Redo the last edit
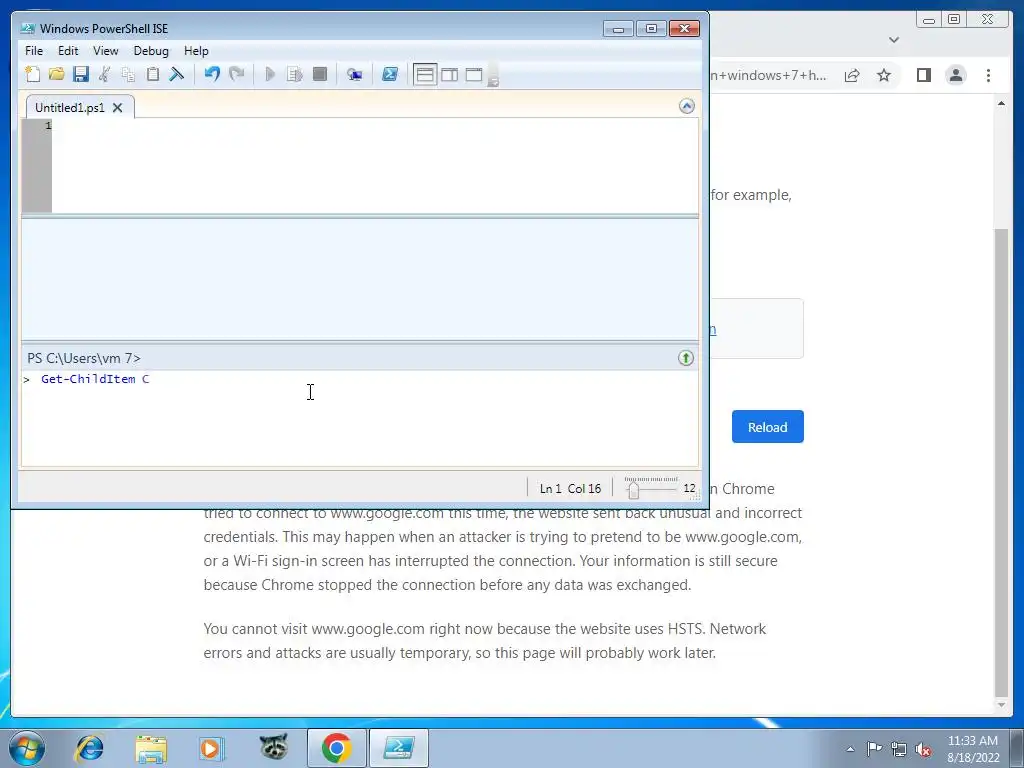The width and height of the screenshot is (1024, 768). point(236,74)
